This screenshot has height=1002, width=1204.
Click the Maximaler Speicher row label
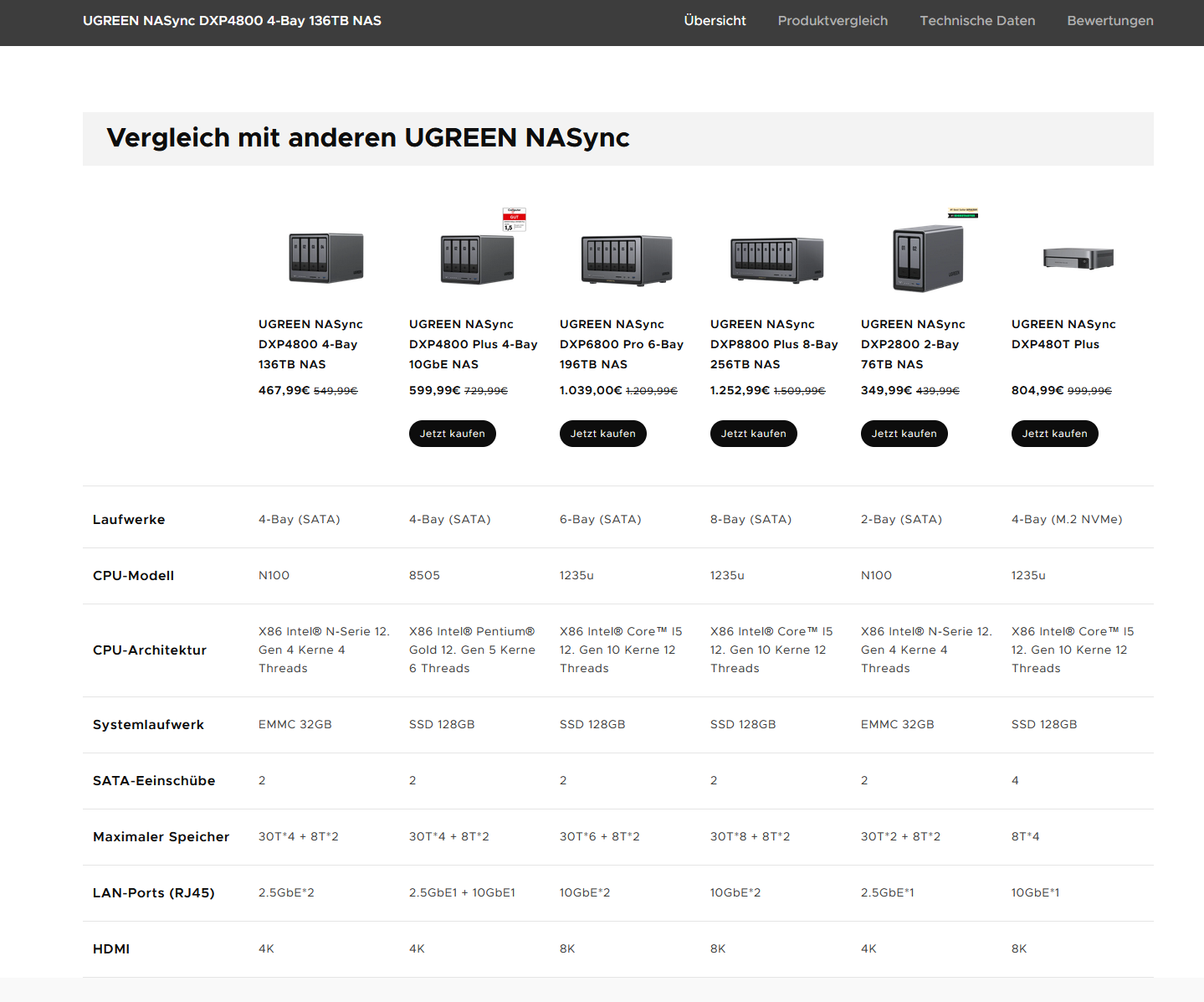tap(161, 837)
